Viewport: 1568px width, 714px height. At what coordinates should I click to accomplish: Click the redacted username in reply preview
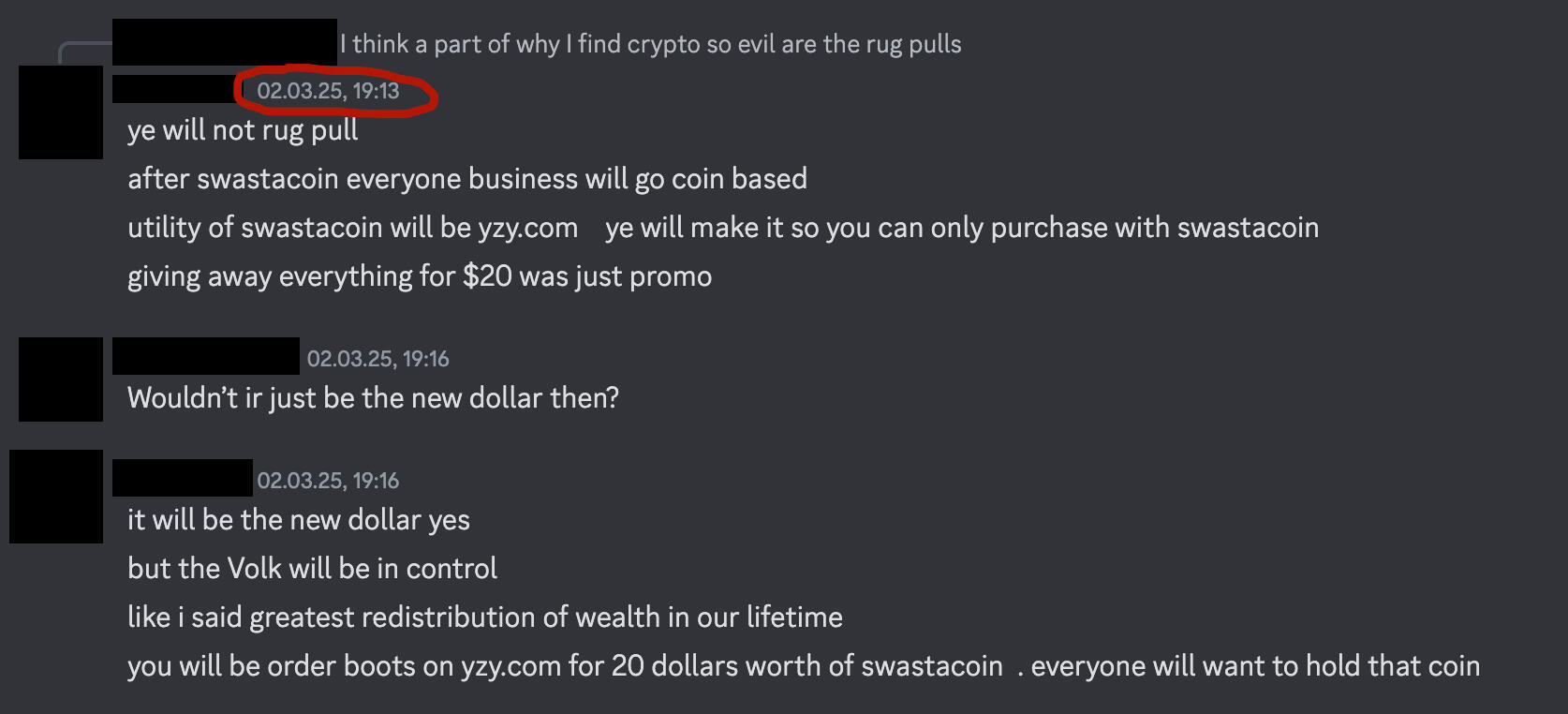pos(224,42)
